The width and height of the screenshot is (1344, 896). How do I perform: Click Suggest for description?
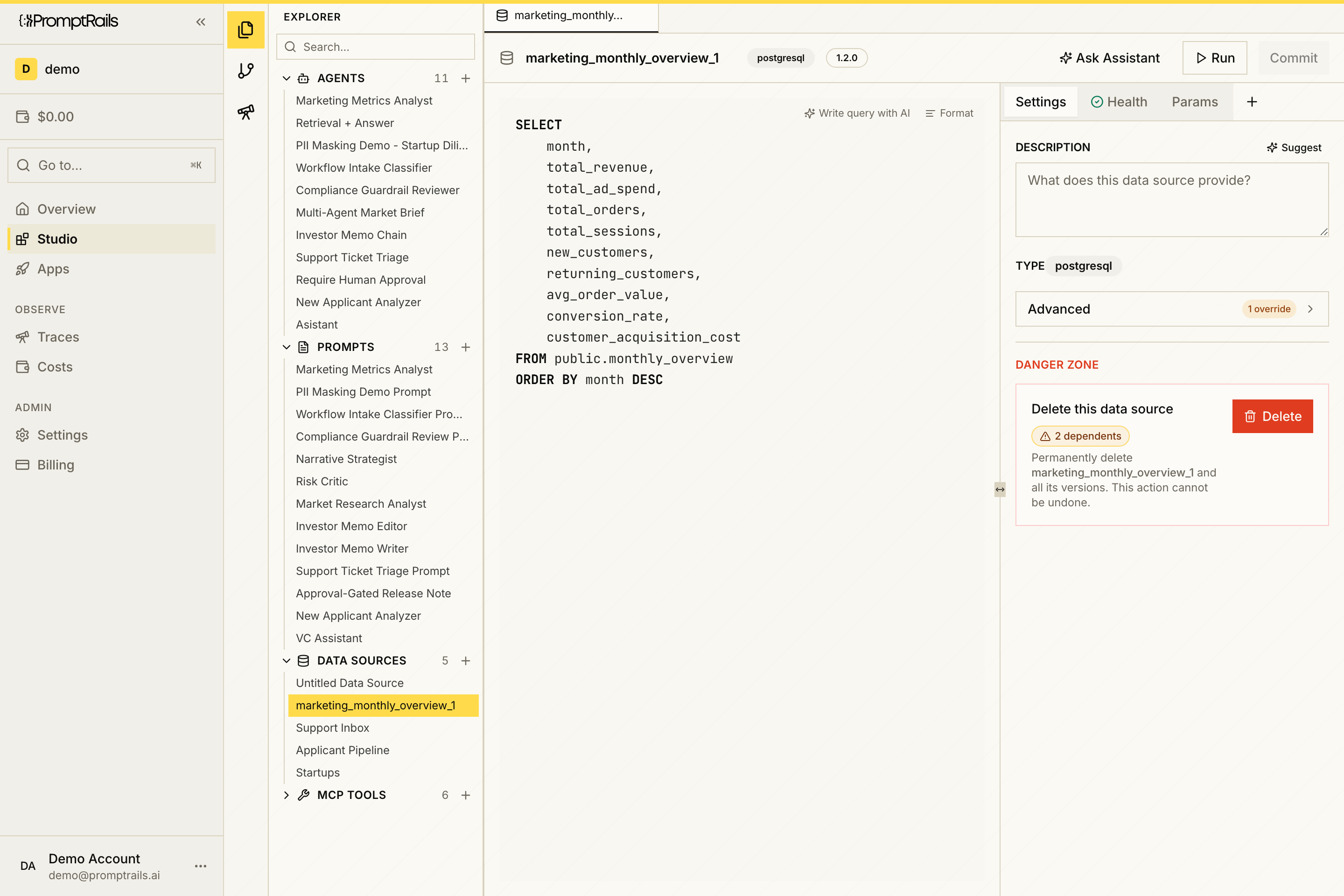[1294, 147]
